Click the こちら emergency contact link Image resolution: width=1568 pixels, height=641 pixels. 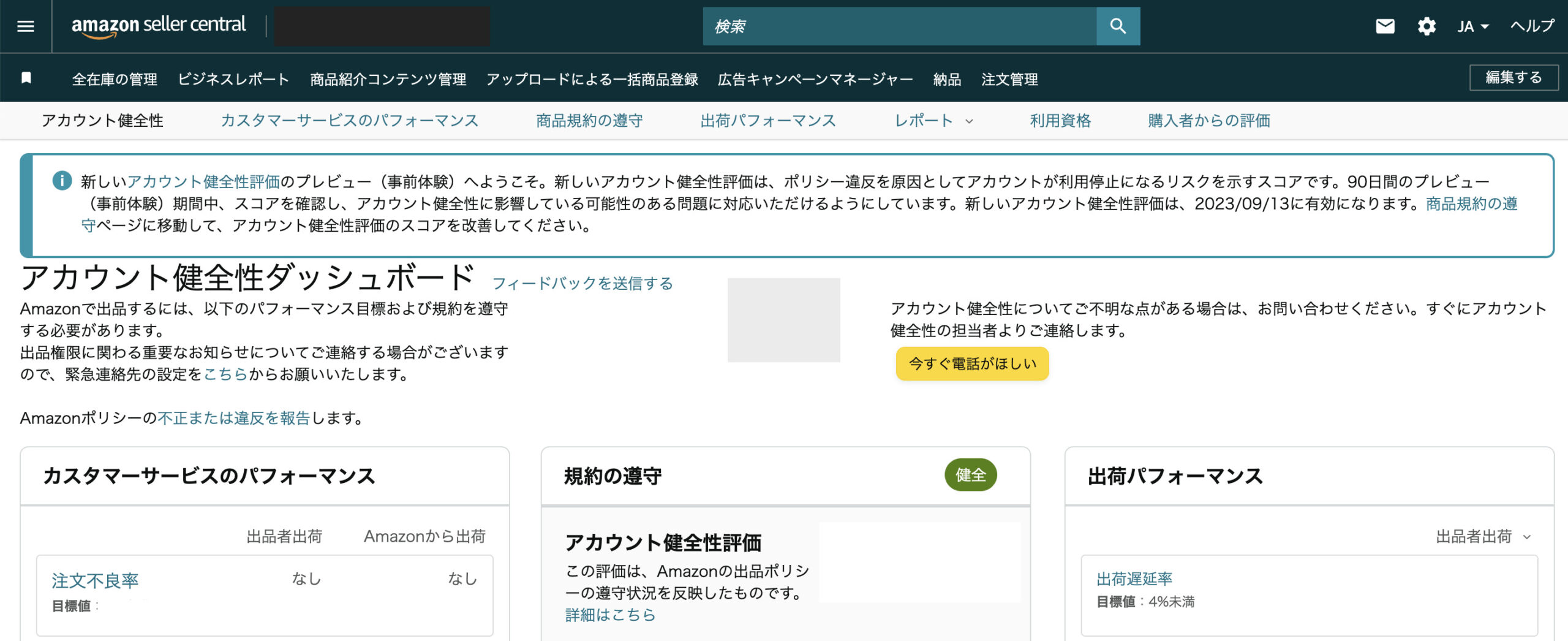pyautogui.click(x=225, y=374)
